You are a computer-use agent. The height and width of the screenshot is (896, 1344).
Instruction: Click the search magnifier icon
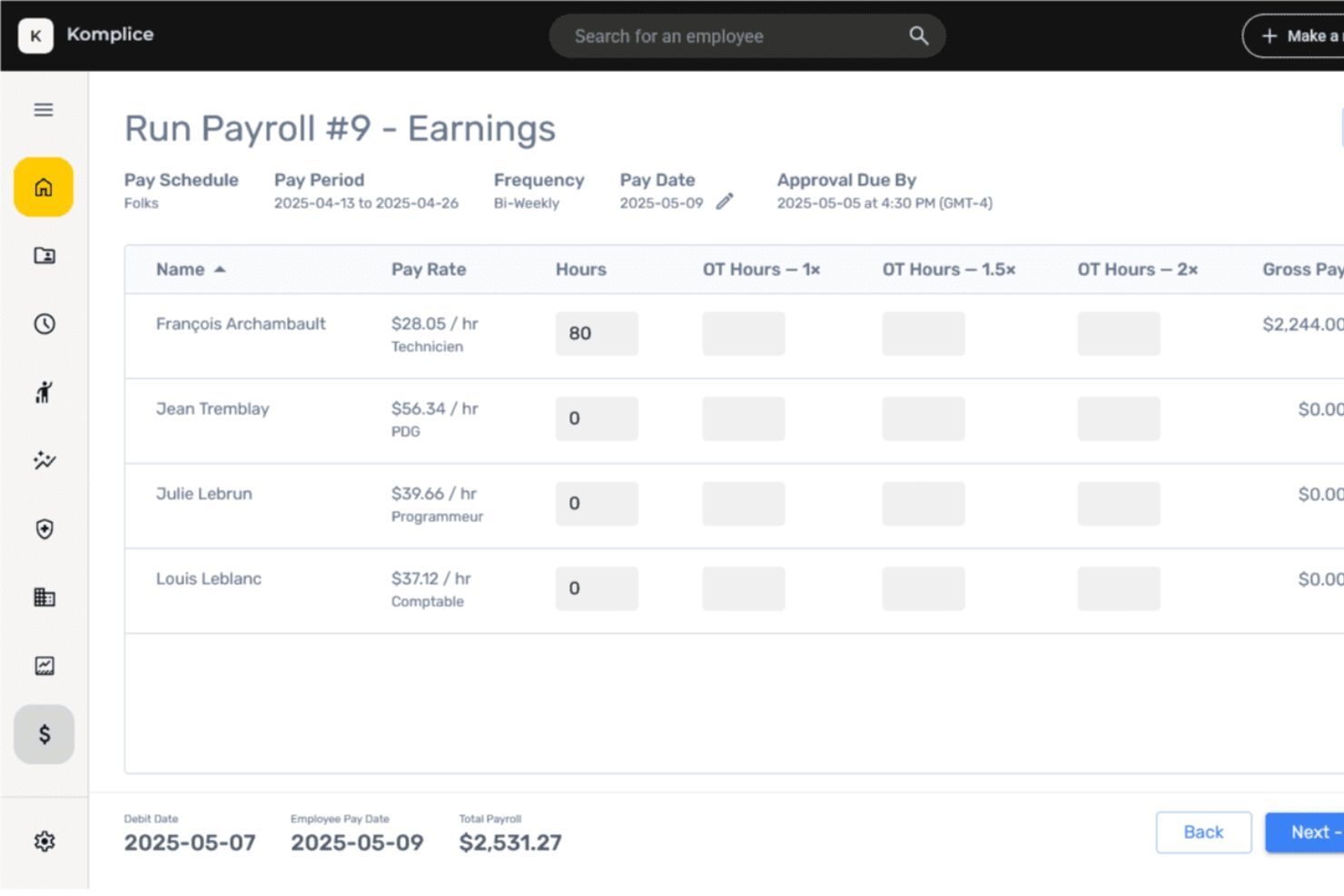(x=918, y=35)
